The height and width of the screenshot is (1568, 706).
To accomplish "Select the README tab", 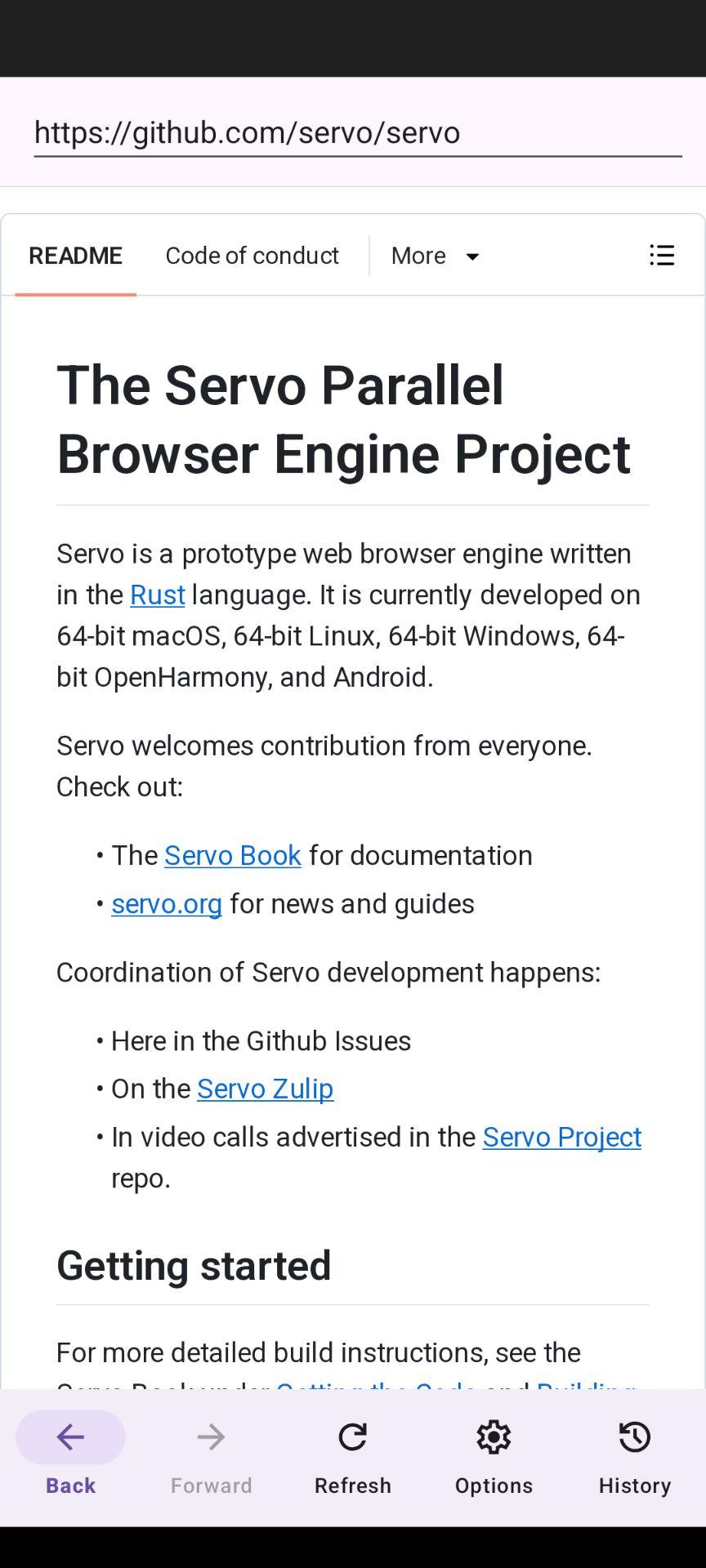I will tap(75, 256).
